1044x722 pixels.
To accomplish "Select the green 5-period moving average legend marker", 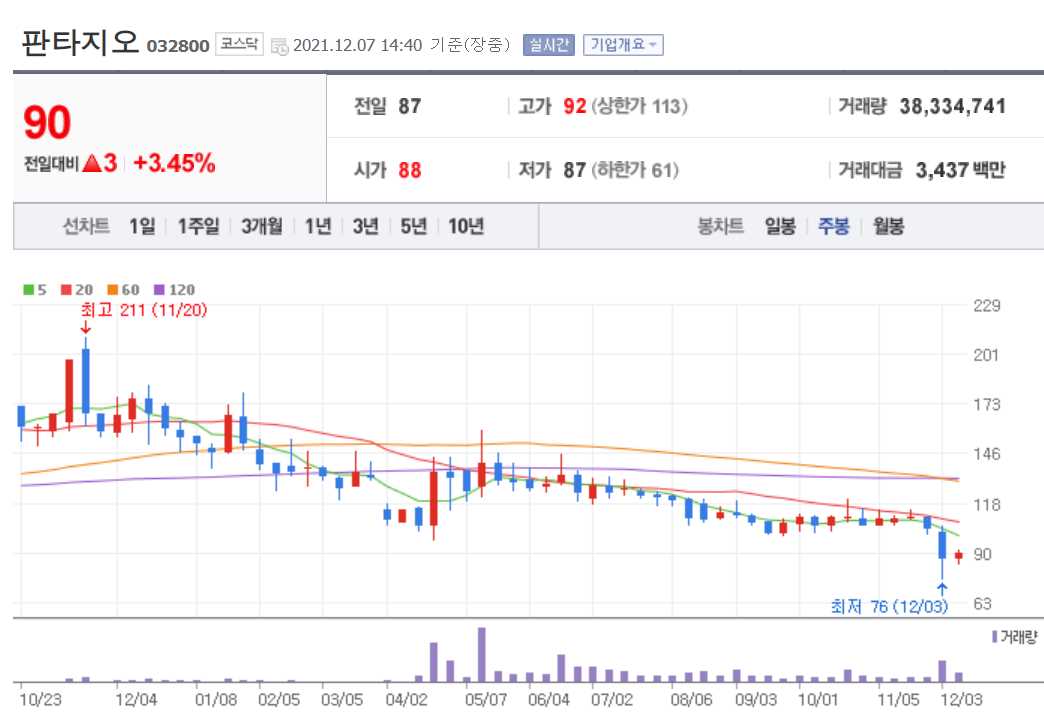I will [x=28, y=289].
